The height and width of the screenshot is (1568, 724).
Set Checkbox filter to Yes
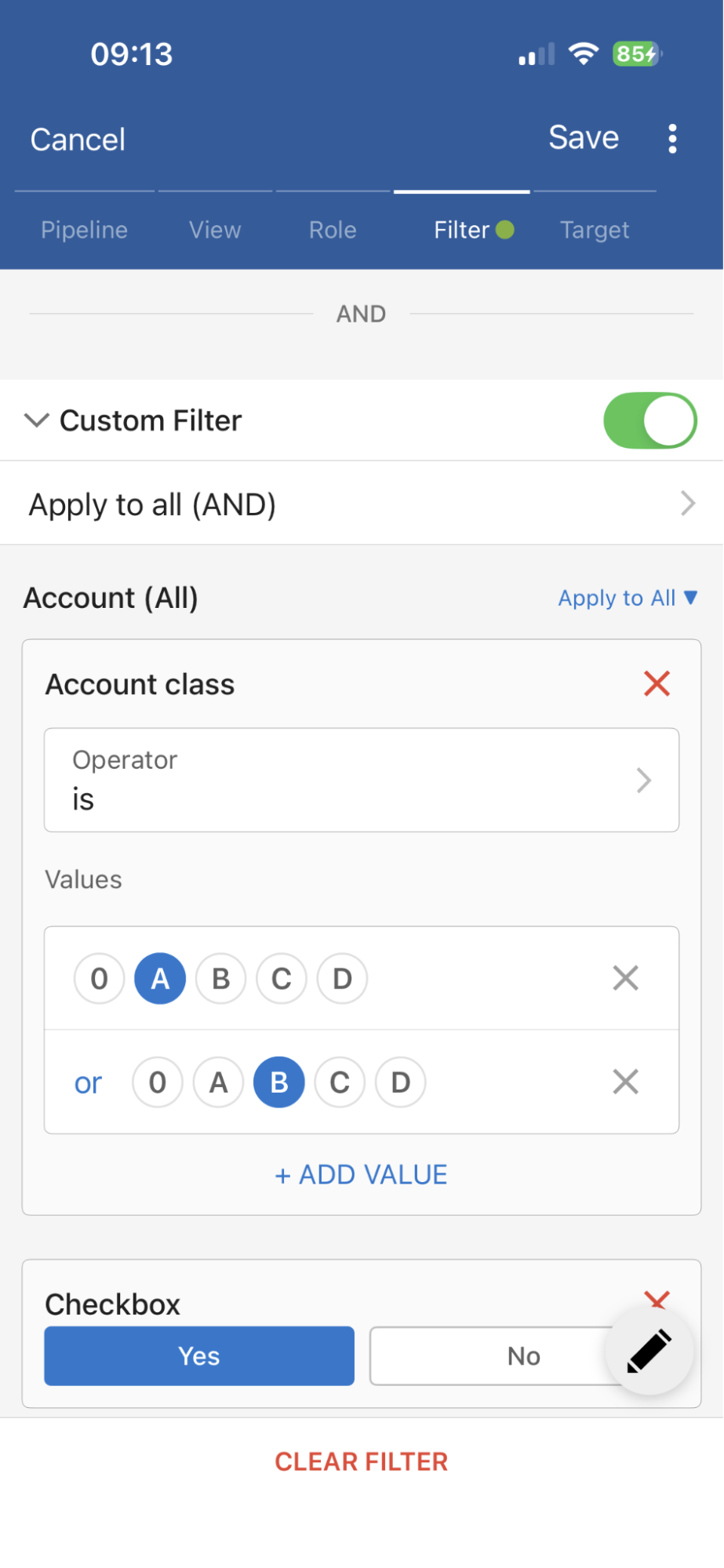[199, 1356]
